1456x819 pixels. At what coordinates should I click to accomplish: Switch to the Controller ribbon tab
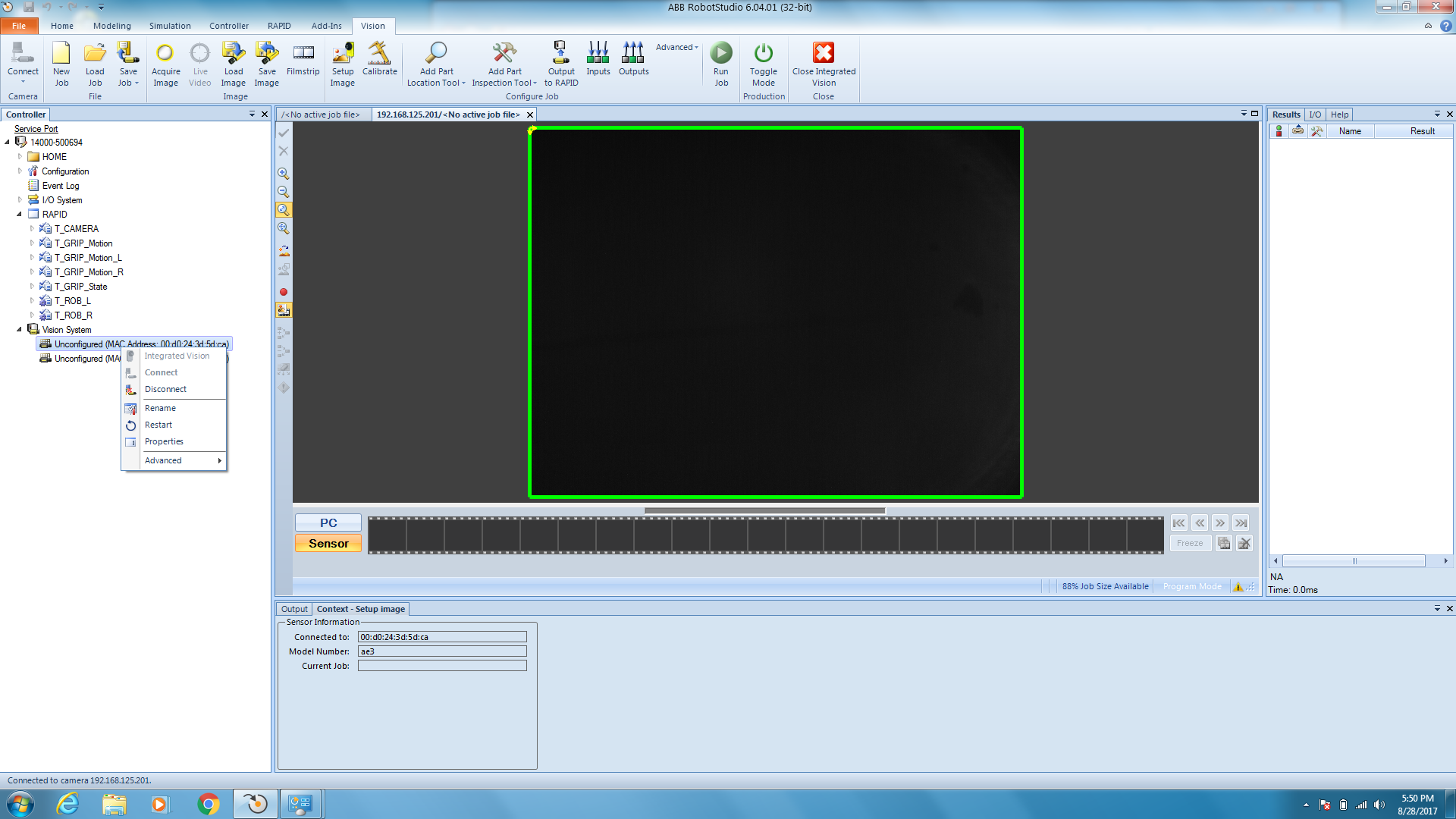coord(228,26)
